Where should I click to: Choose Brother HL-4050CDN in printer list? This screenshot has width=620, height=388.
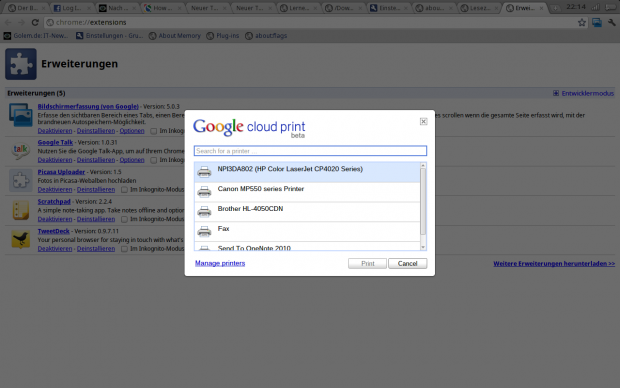[x=307, y=212]
